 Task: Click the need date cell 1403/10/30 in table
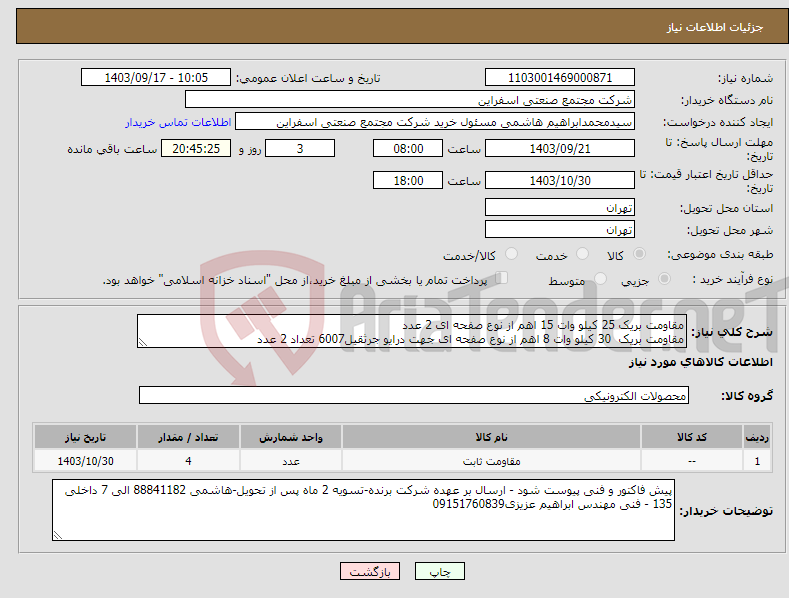click(x=86, y=461)
